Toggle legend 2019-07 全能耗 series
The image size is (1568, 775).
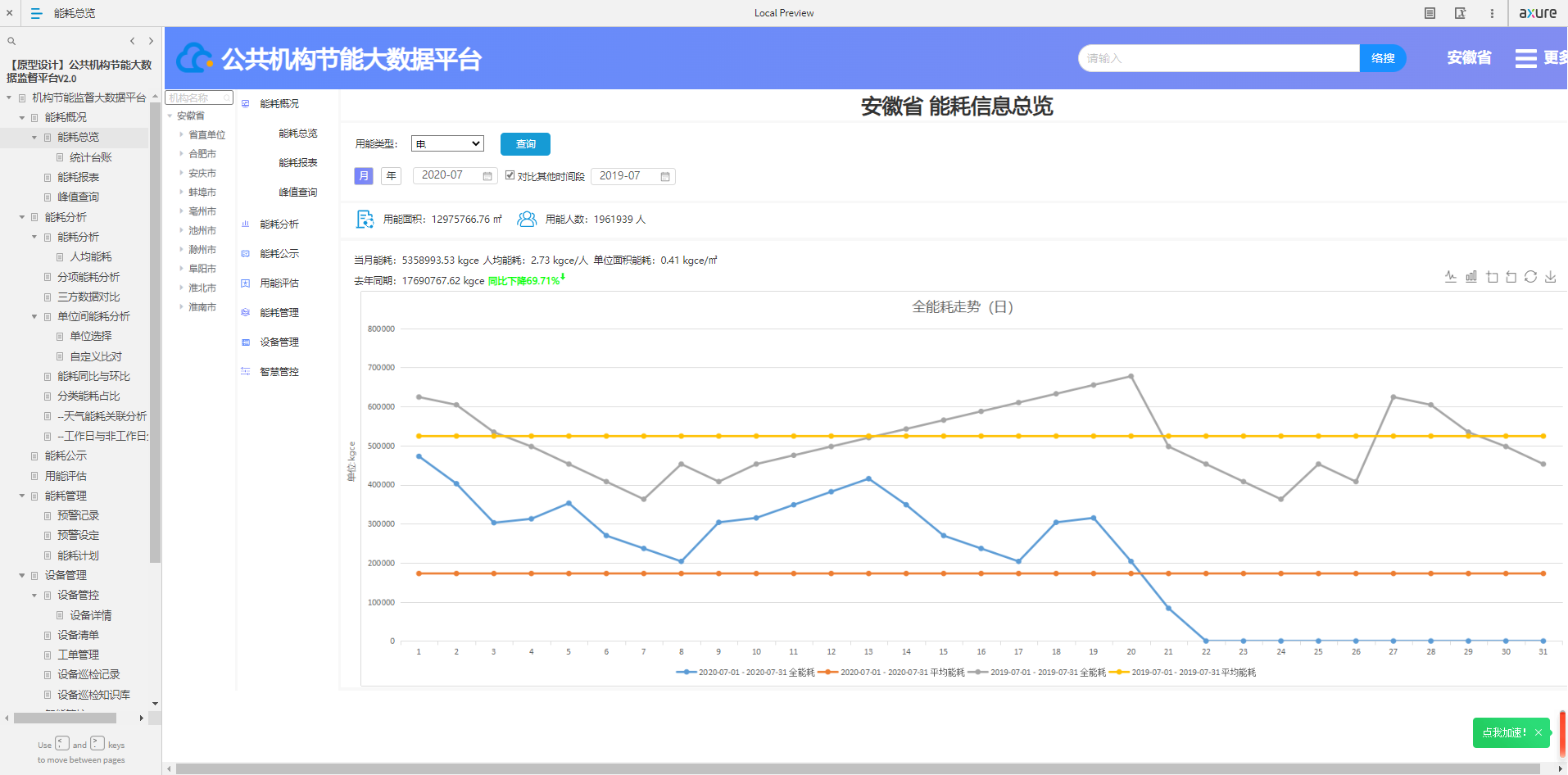[x=1037, y=673]
